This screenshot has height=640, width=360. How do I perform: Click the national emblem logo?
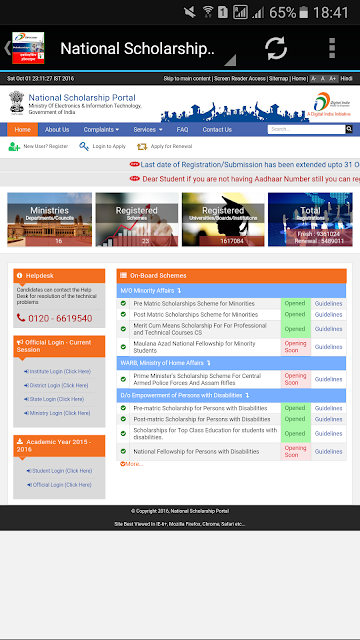point(17,103)
